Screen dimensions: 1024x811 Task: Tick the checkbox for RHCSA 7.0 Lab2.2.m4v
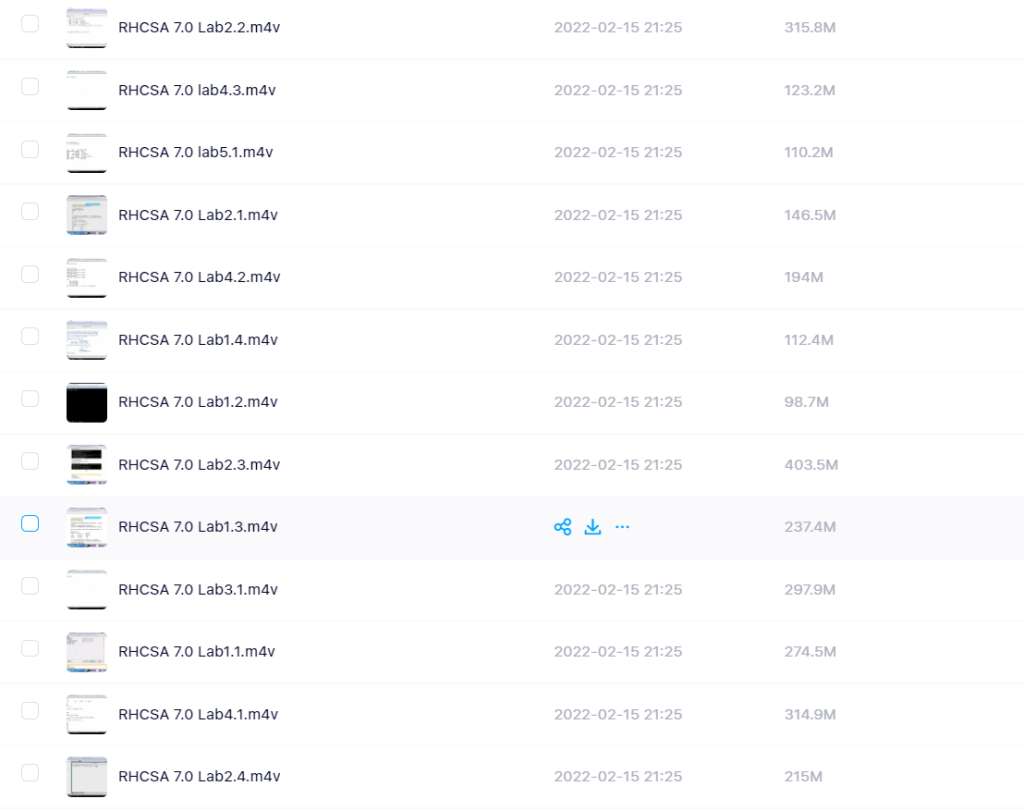coord(30,23)
